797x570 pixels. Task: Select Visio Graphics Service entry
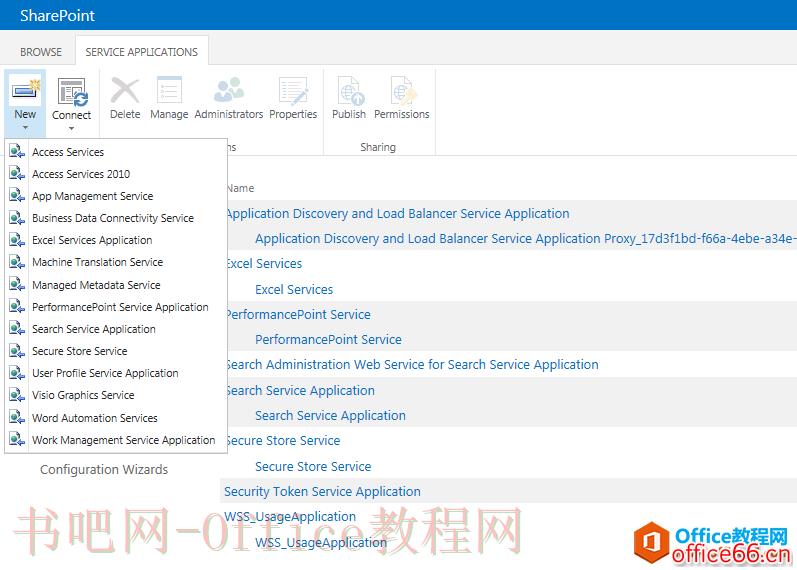coord(83,395)
